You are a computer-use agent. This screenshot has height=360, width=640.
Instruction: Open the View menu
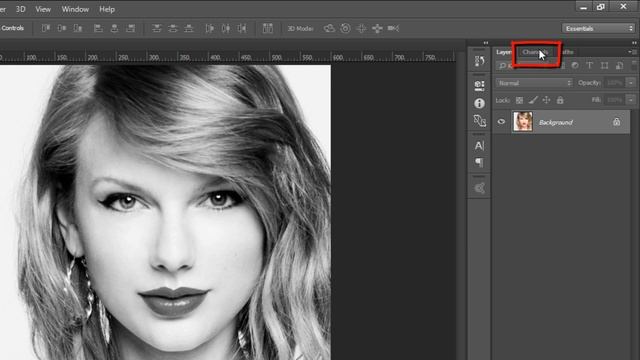pyautogui.click(x=43, y=9)
